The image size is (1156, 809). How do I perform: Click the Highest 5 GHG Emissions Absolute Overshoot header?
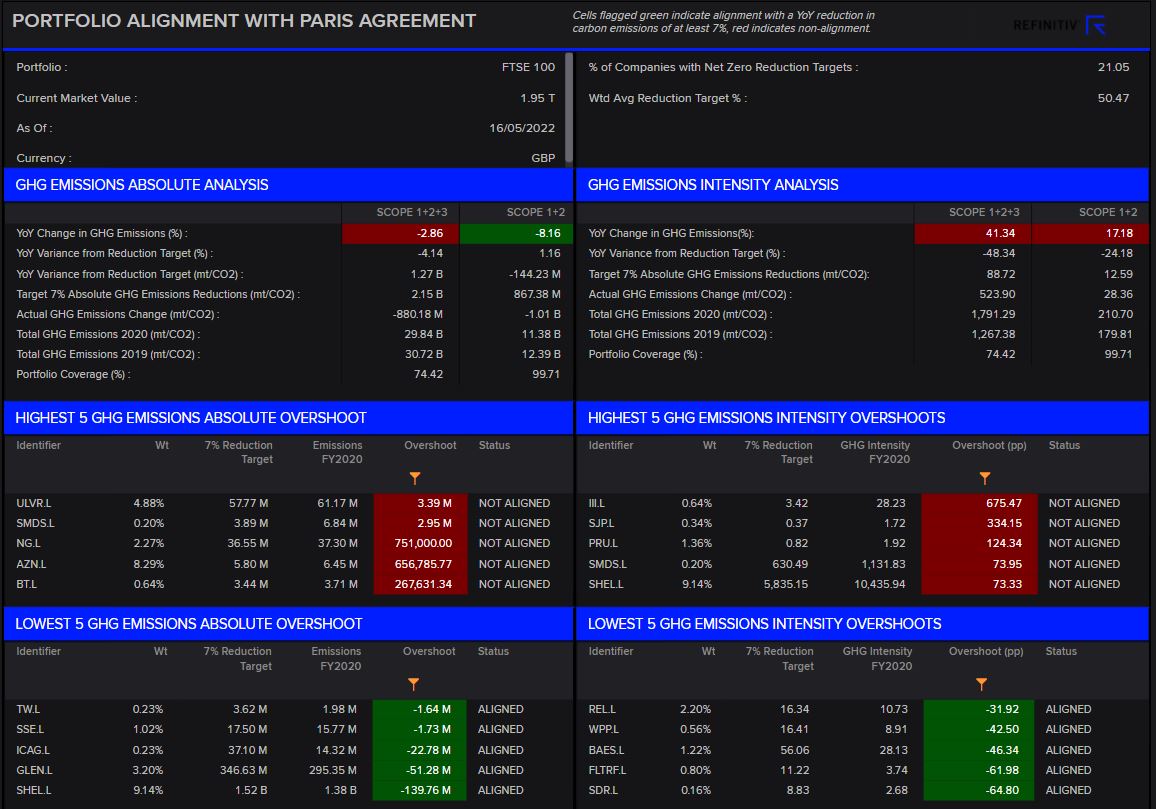pos(288,418)
